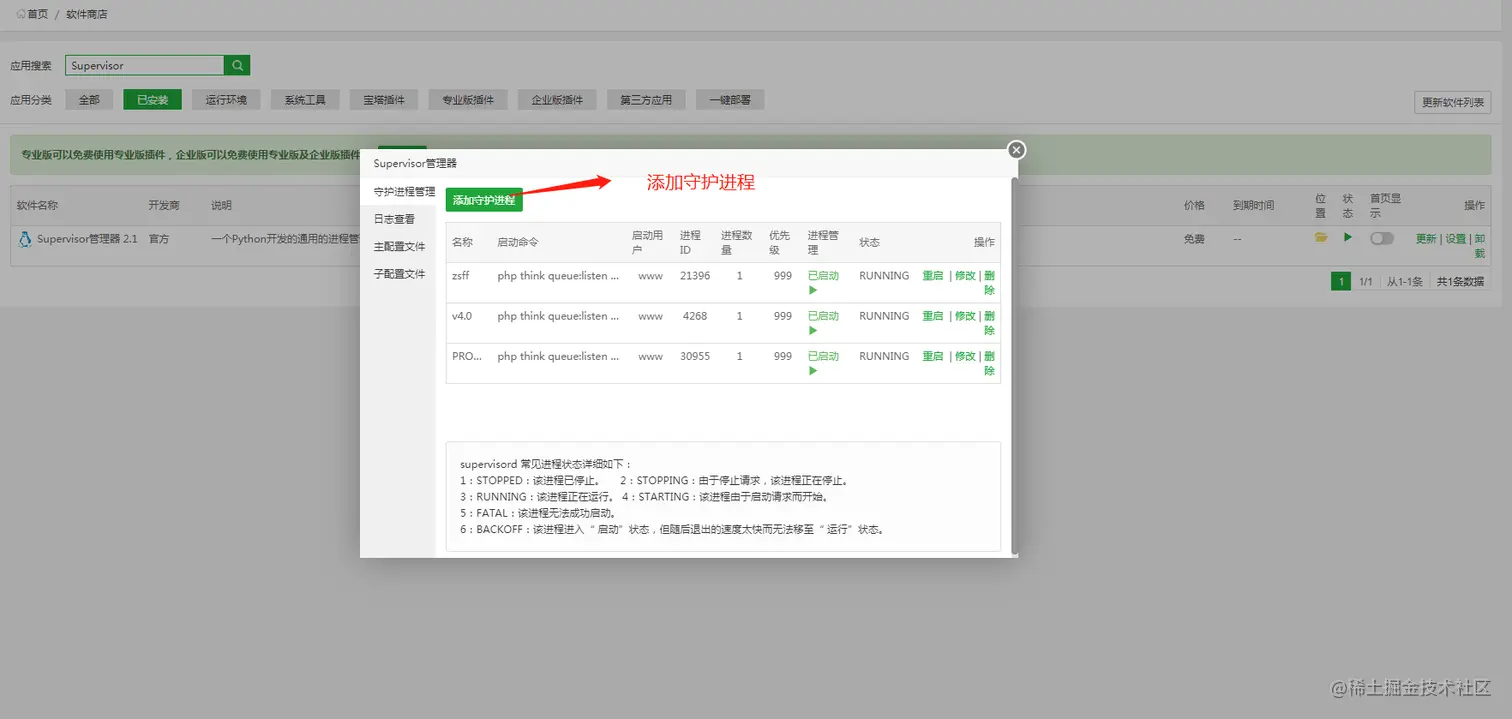Open the 子配置文件 side tab
Viewport: 1512px width, 719px height.
399,274
